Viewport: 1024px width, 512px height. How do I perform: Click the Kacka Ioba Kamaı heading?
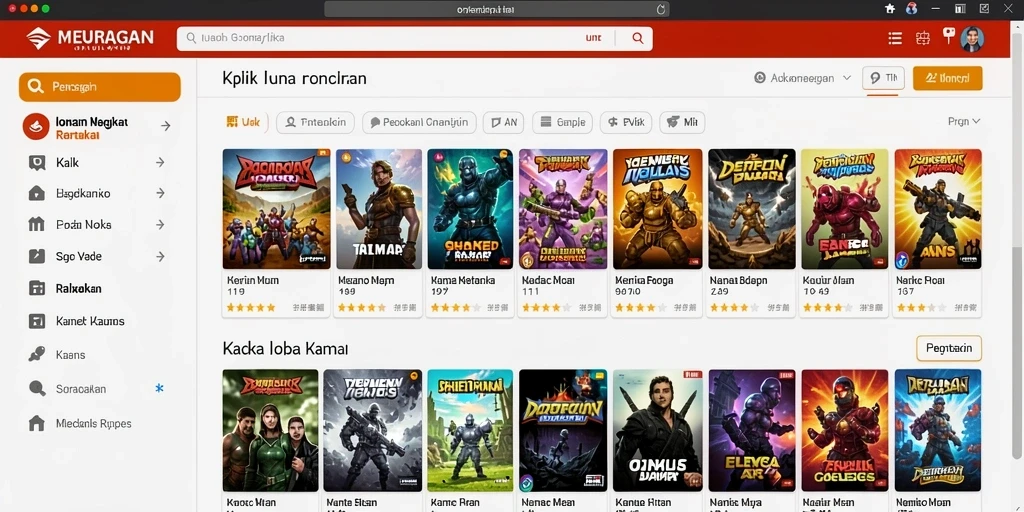pos(285,349)
